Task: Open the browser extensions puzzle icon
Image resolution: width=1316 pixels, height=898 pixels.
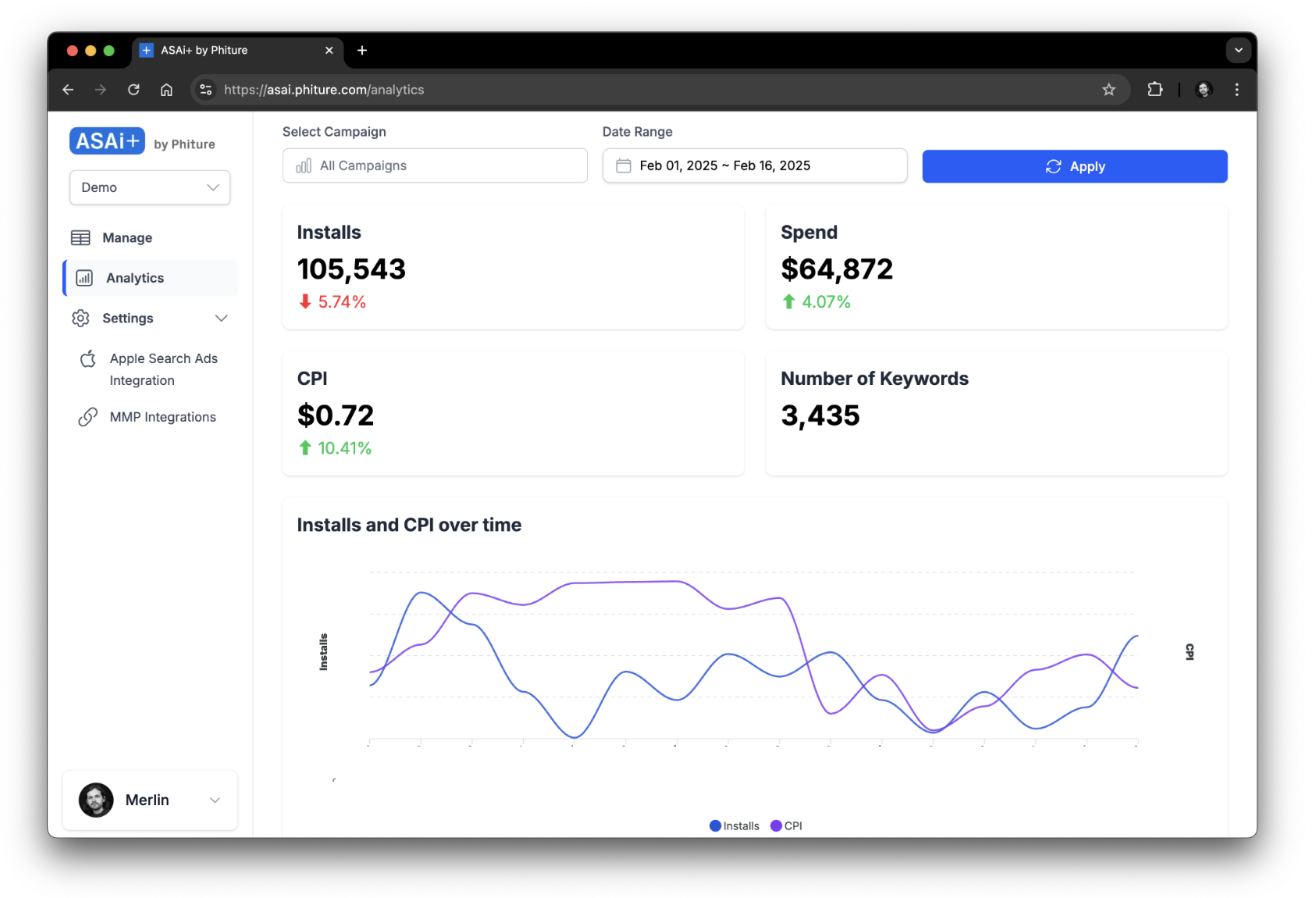Action: click(1154, 90)
